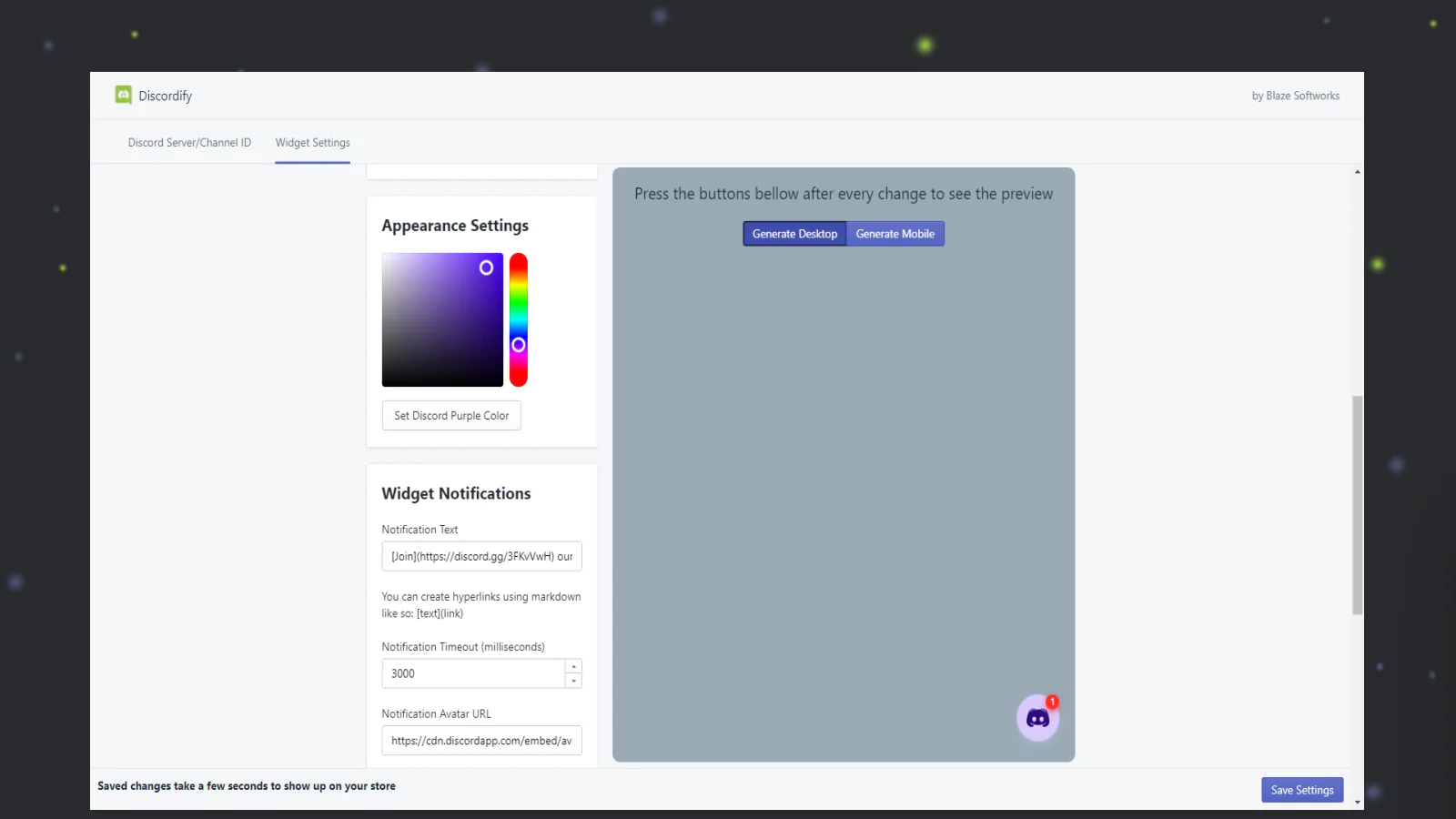
Task: Click the scrollbar down arrow
Action: coord(1357,802)
